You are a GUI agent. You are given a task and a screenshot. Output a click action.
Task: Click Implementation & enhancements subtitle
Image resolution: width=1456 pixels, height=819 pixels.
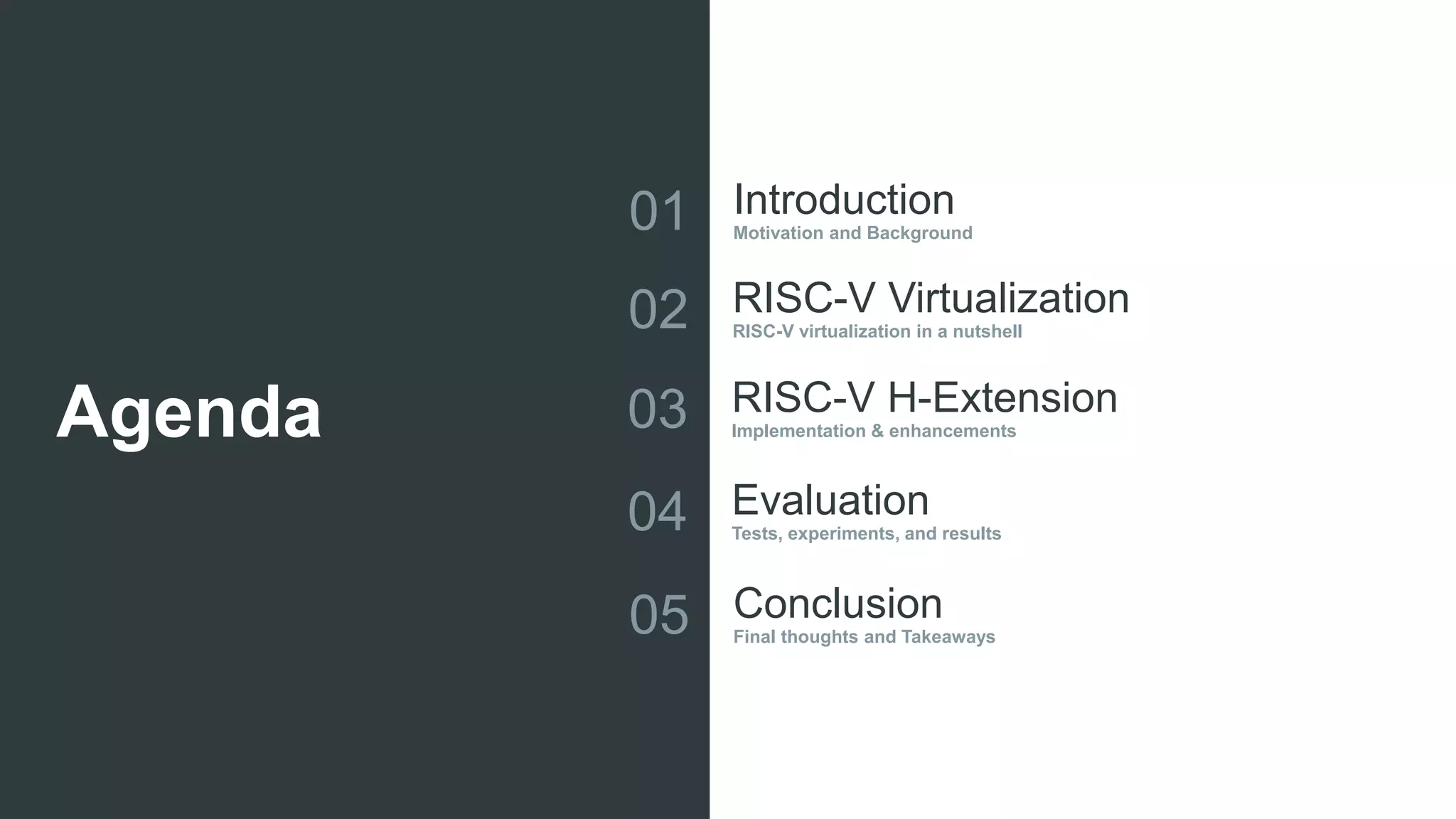pos(873,431)
